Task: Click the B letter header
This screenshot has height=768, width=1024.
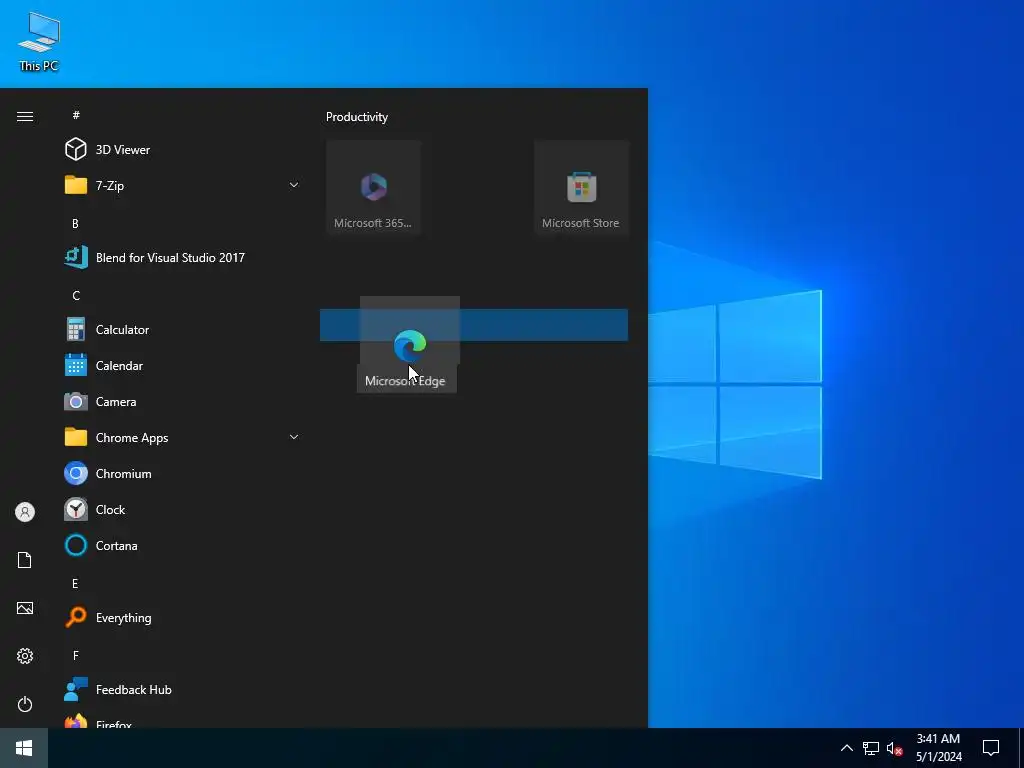Action: click(75, 223)
